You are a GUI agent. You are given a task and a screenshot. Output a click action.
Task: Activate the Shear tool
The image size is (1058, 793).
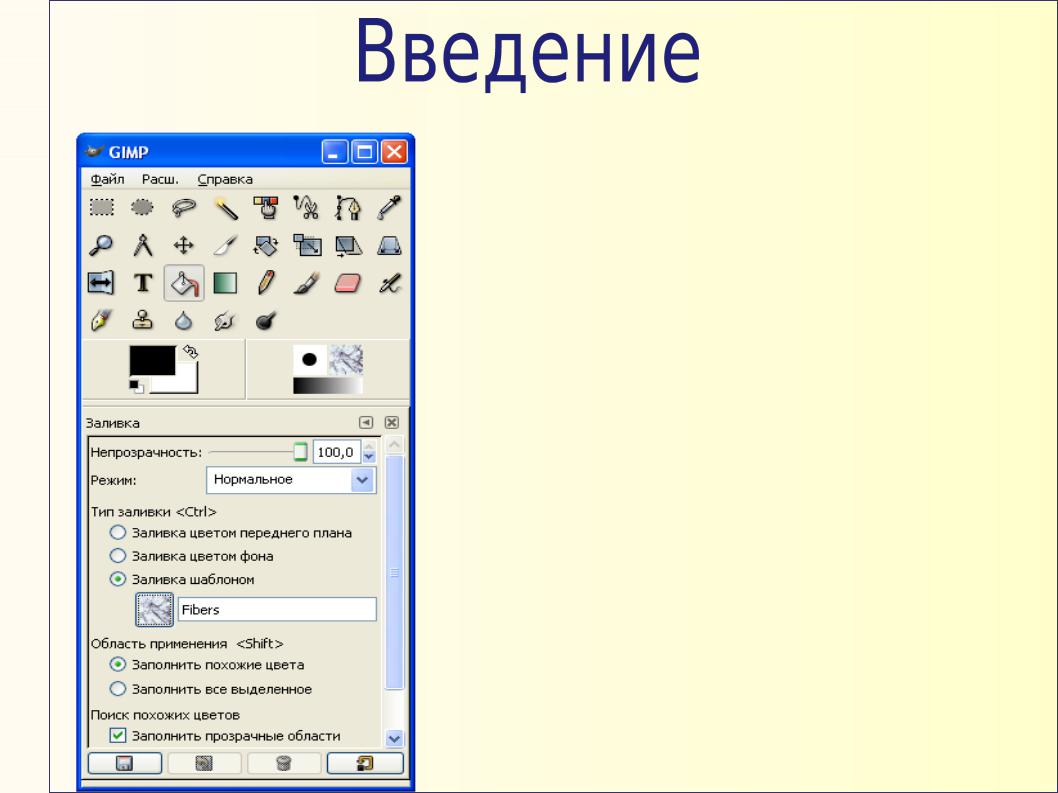click(348, 245)
